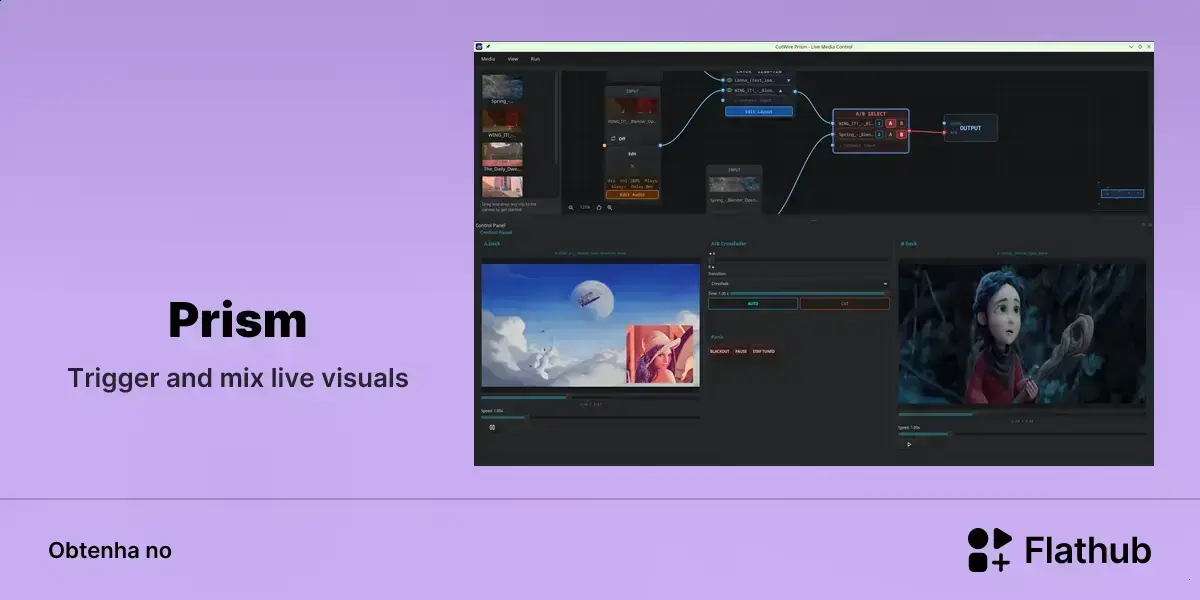Adjust the B Deck speed slider
The height and width of the screenshot is (600, 1200).
(1023, 434)
